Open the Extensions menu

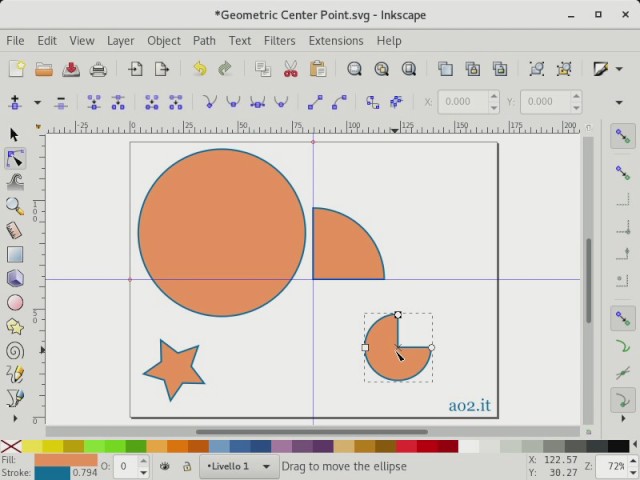336,41
